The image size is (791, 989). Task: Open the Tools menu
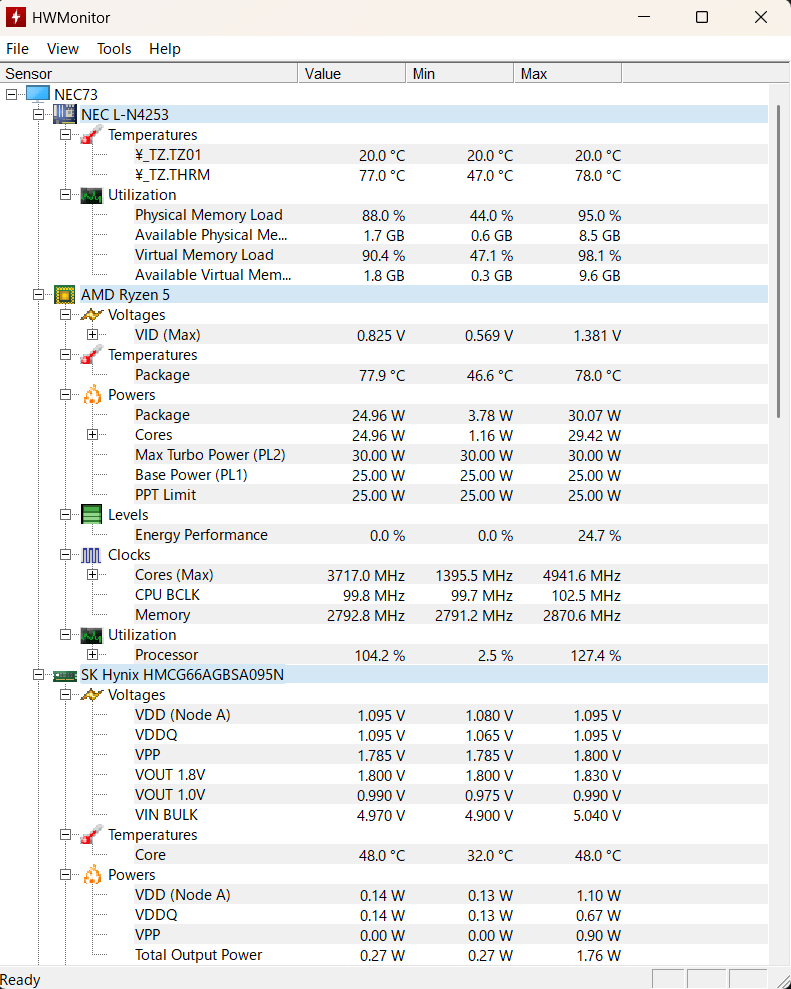point(114,49)
